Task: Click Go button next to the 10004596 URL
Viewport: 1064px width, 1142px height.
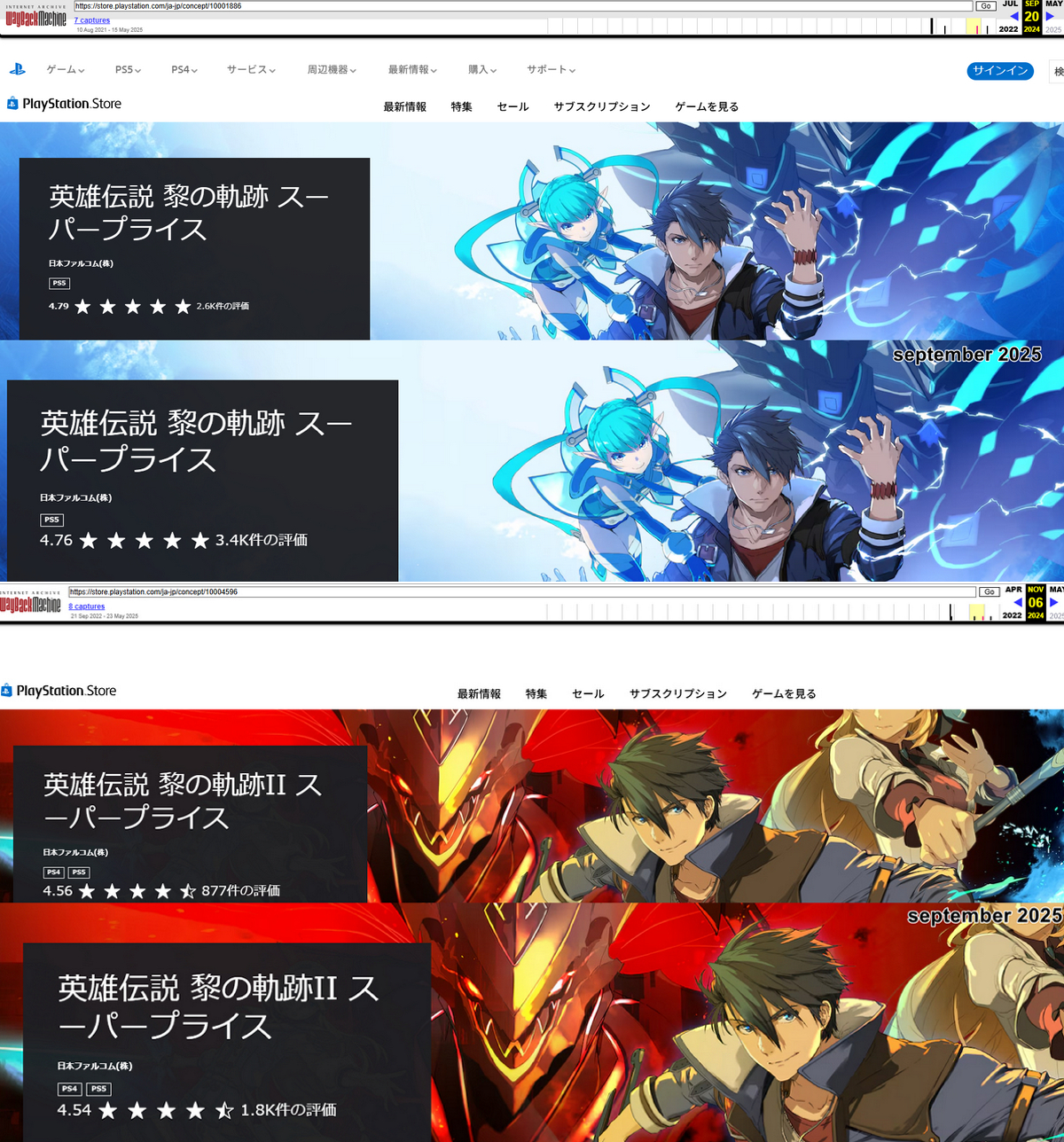Action: click(x=989, y=591)
